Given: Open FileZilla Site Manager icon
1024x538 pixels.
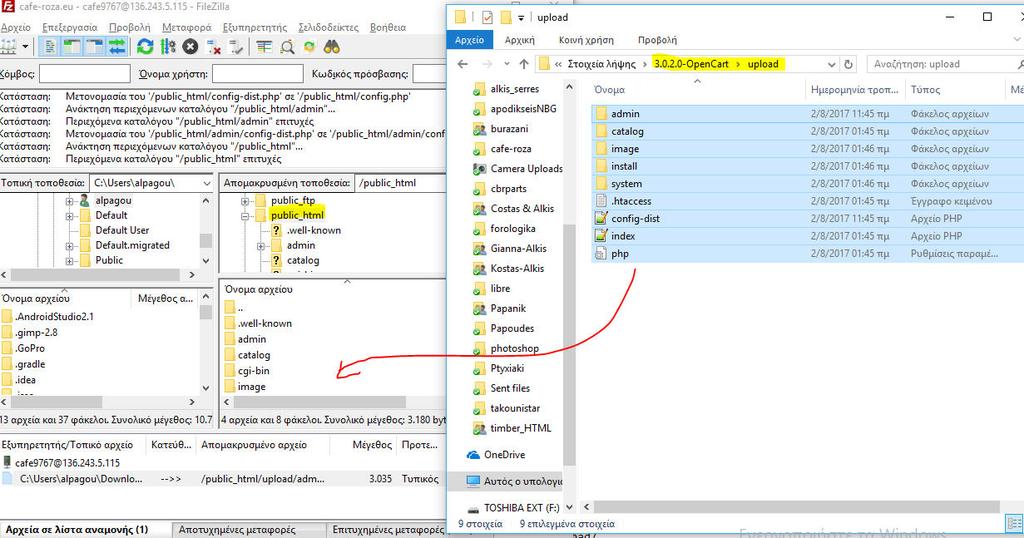Looking at the screenshot, I should 8,46.
